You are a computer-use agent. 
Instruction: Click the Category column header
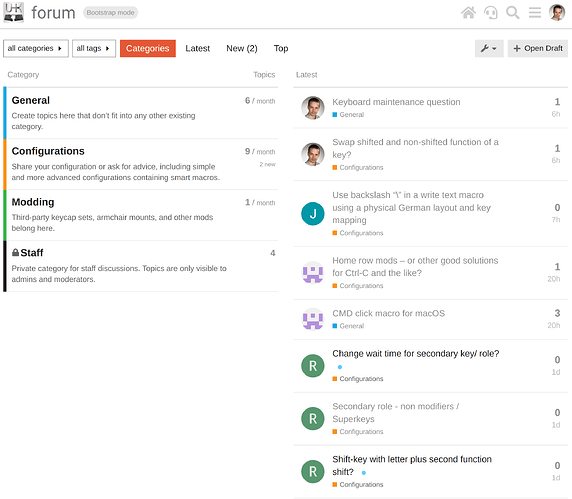pos(23,74)
